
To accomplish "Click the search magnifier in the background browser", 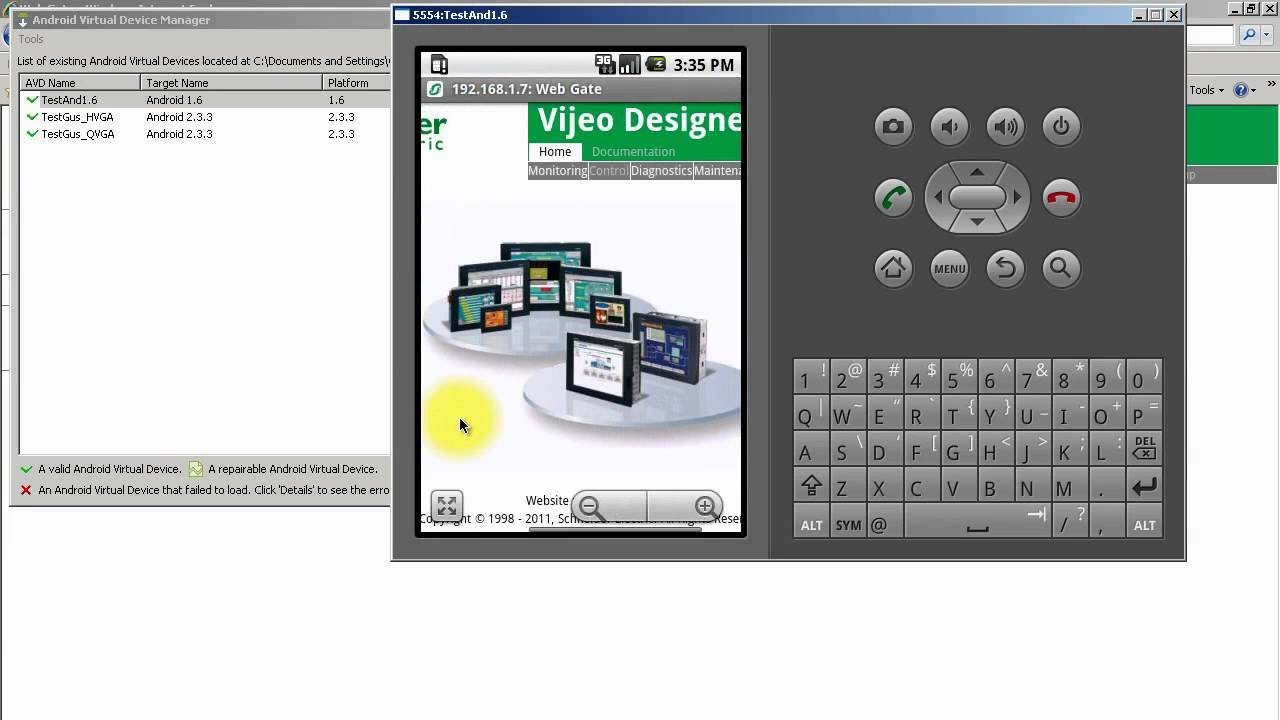I will pos(1248,35).
